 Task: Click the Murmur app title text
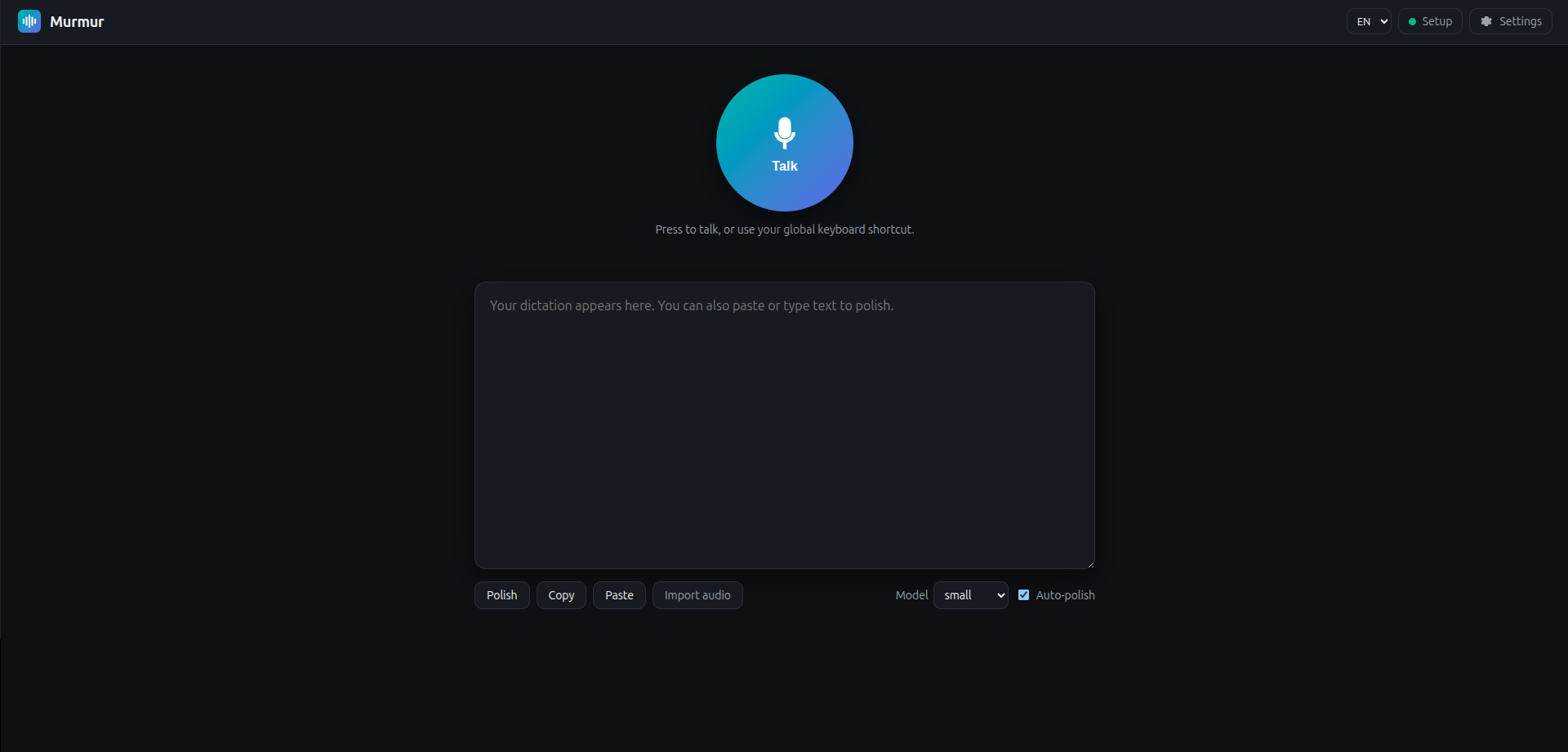pos(77,22)
